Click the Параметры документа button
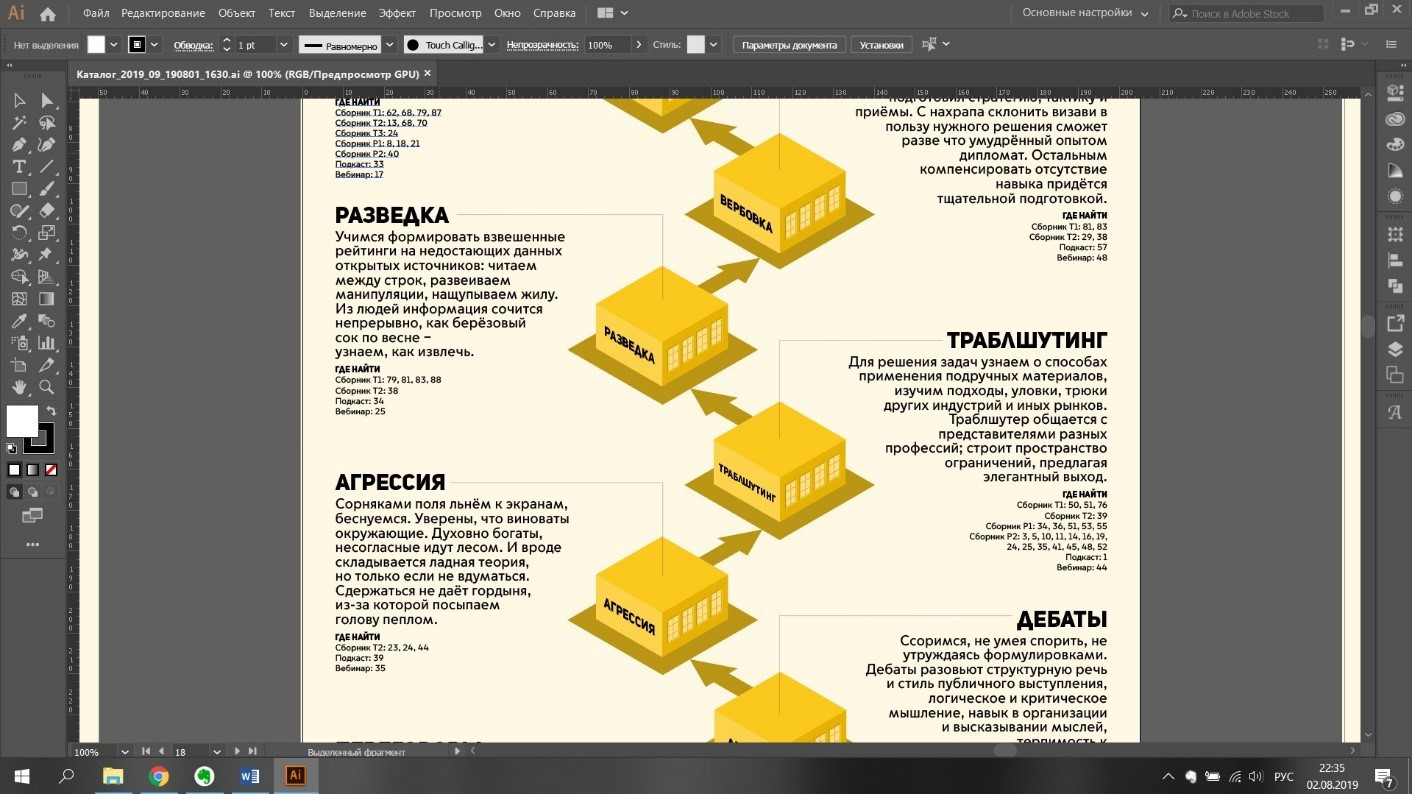The width and height of the screenshot is (1412, 794). pyautogui.click(x=789, y=45)
